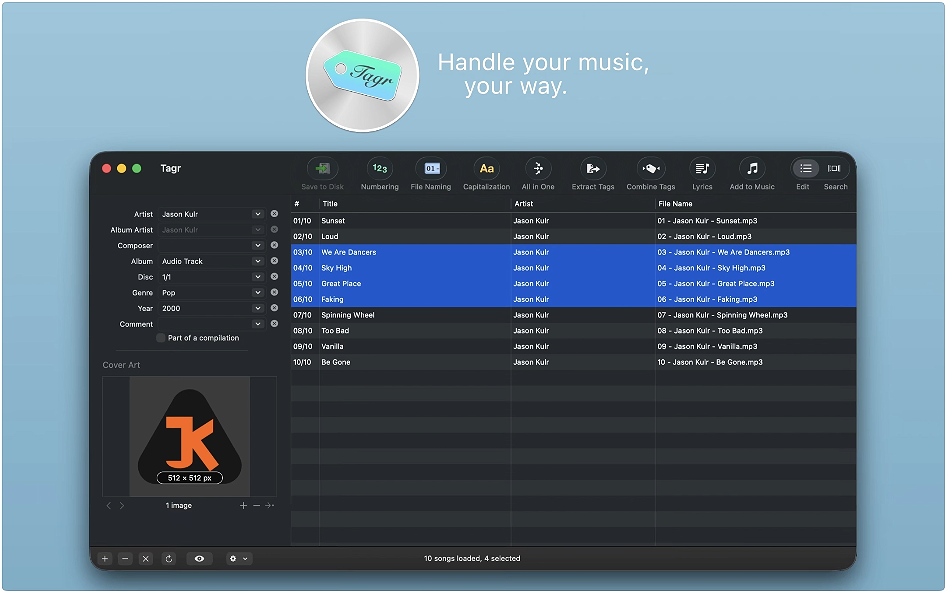Select the Too Bad row

(573, 331)
